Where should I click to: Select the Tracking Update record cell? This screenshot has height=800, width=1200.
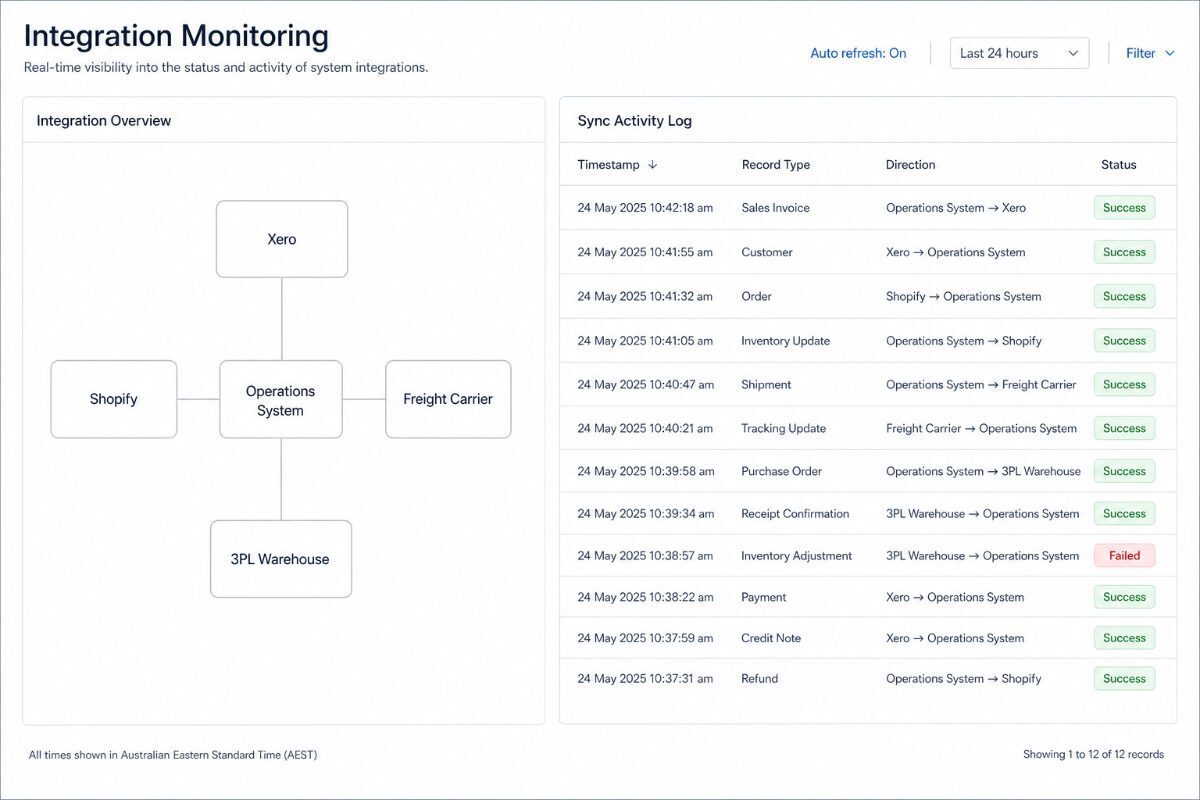(783, 428)
